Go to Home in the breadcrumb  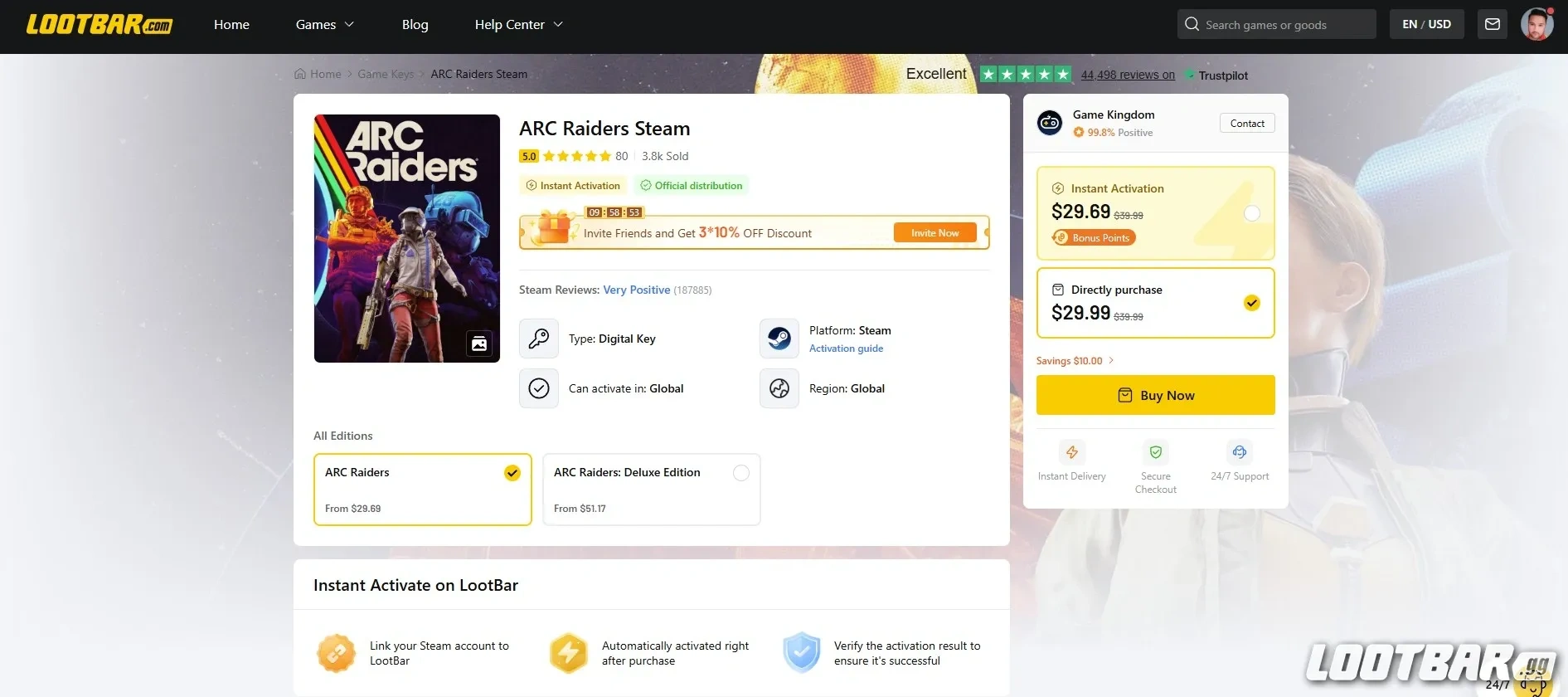click(326, 74)
